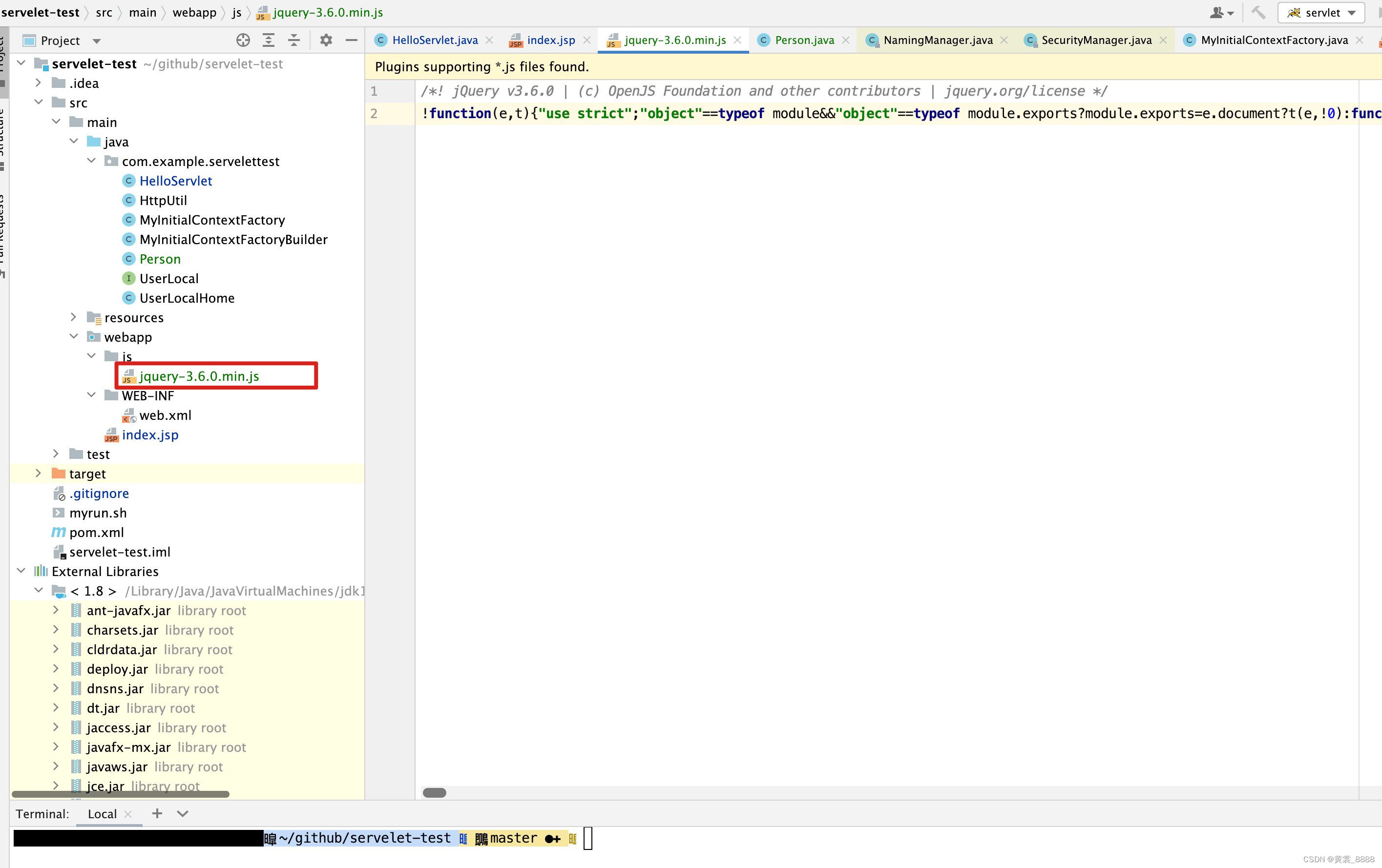Select HttpUtil class in project tree
This screenshot has width=1382, height=868.
163,200
